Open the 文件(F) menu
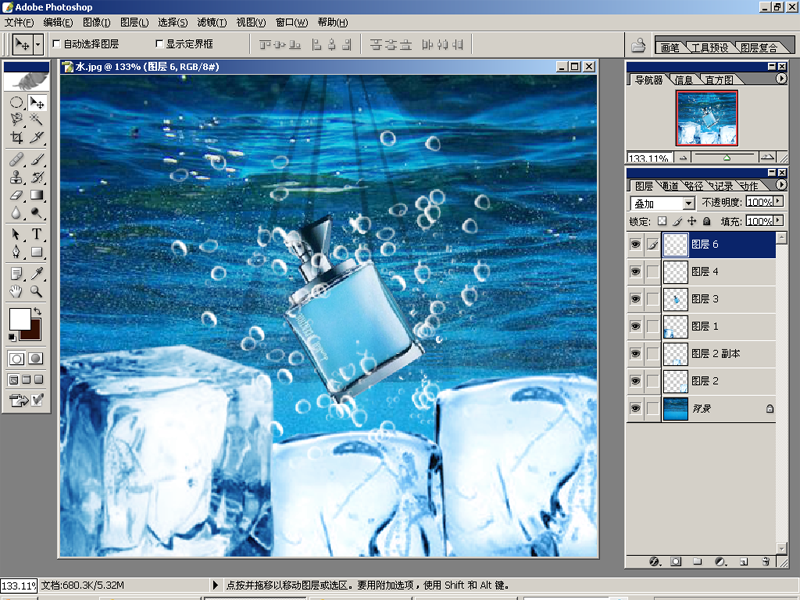 [x=19, y=22]
